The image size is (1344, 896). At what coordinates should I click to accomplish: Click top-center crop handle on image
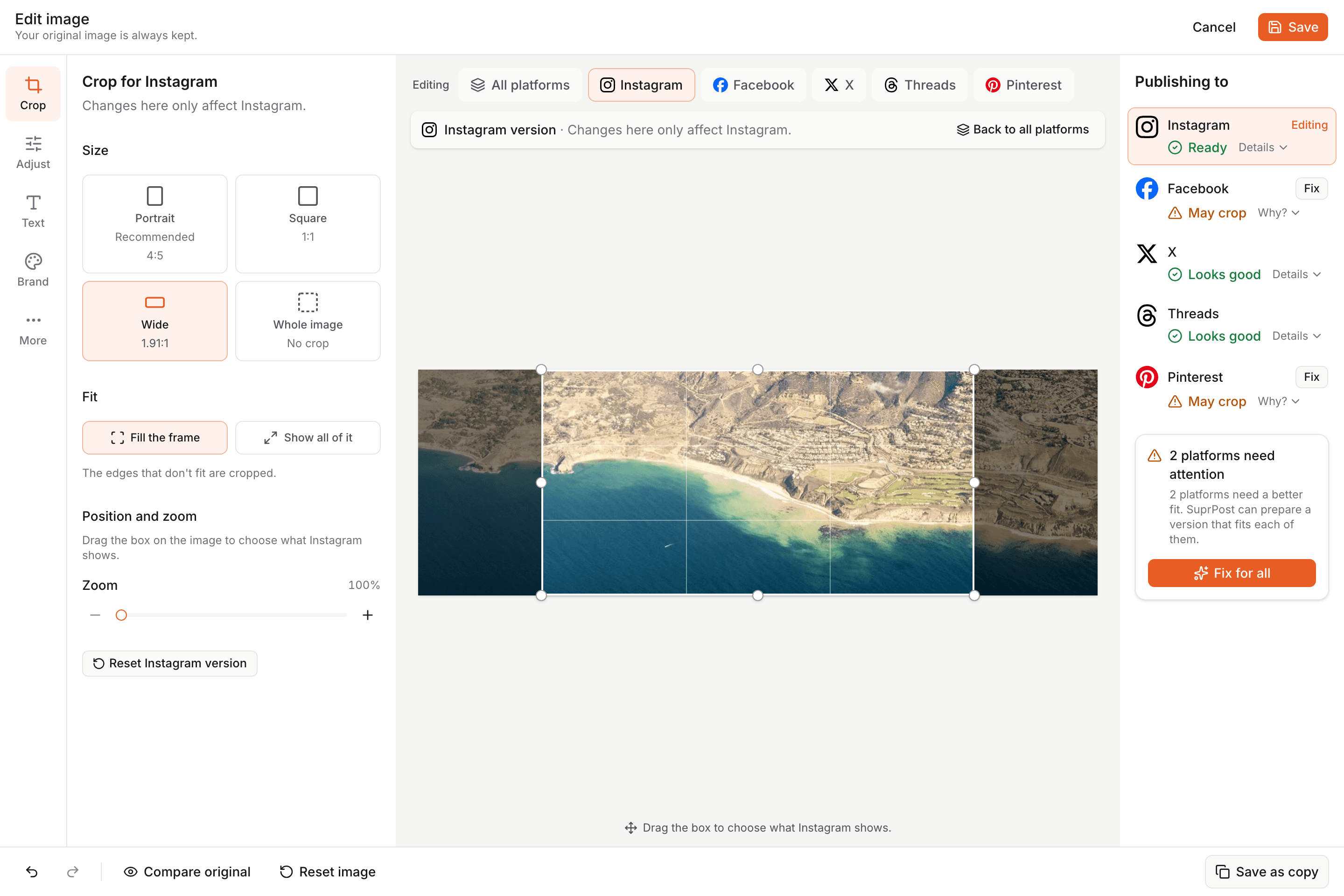(757, 369)
